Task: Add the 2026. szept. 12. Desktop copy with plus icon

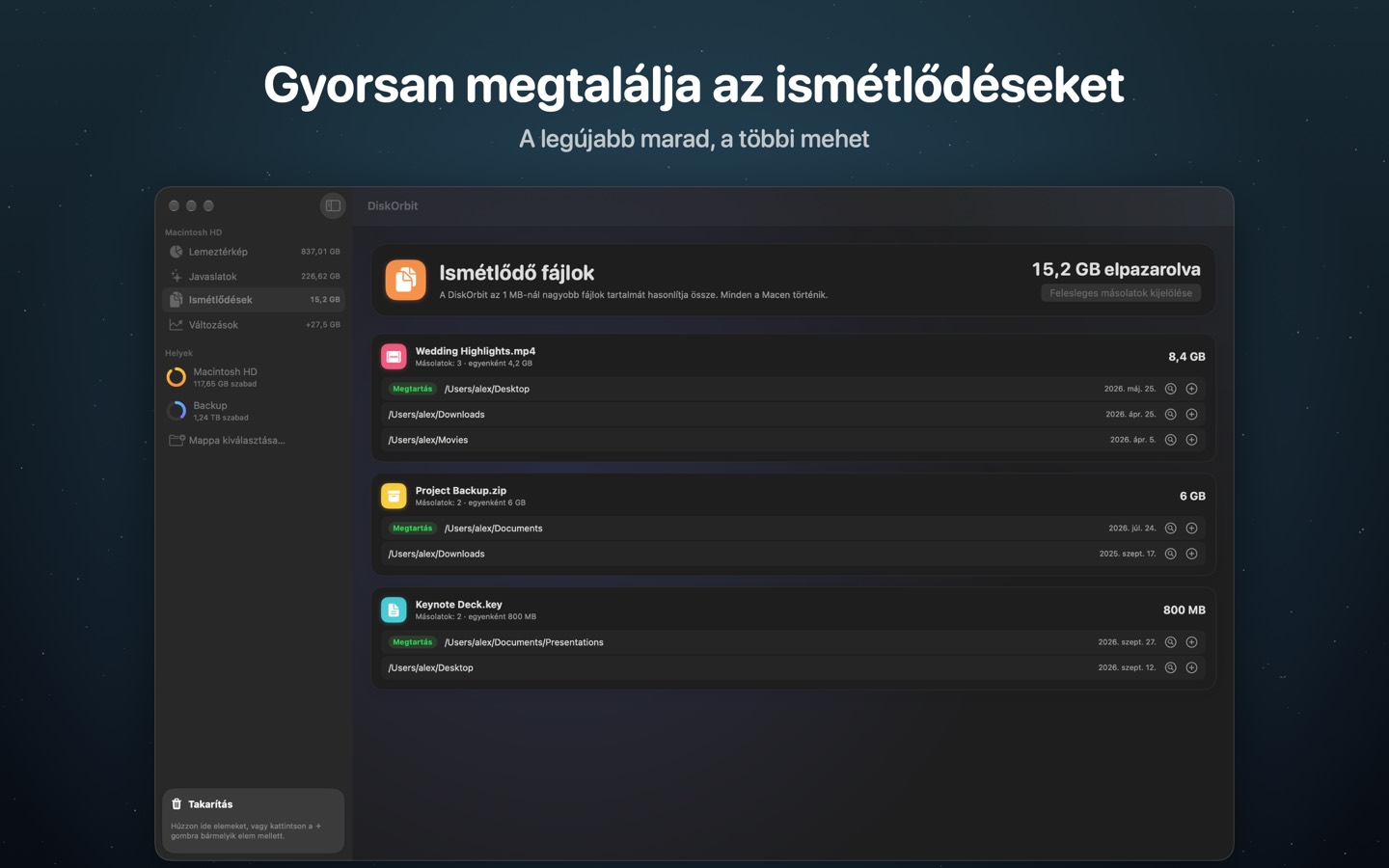Action: pyautogui.click(x=1191, y=667)
